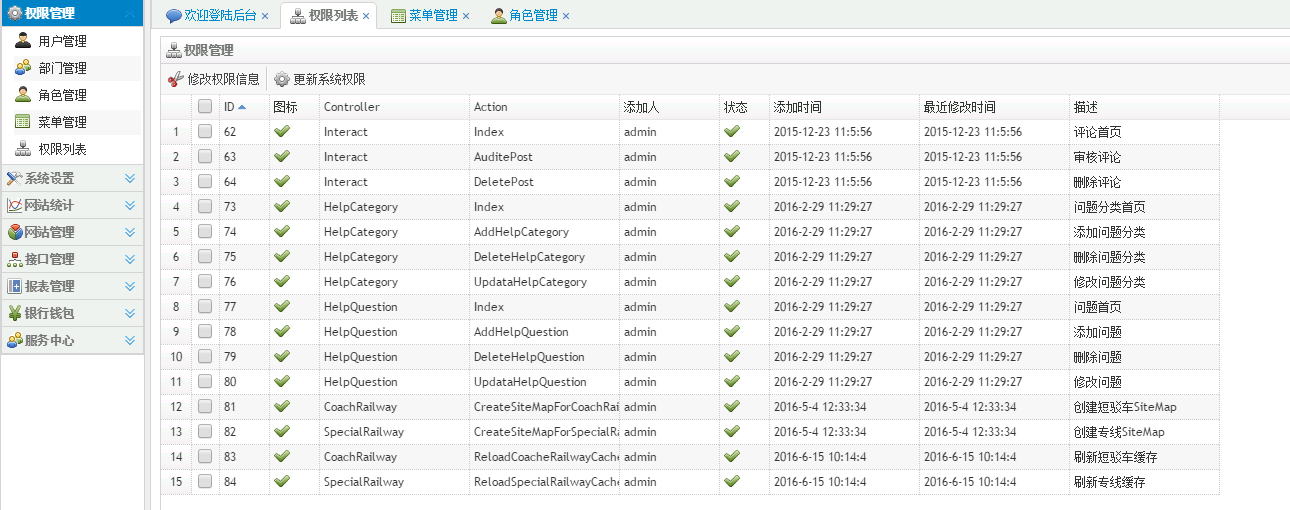Expand the 银行钱包 section chevron
This screenshot has height=510, width=1290.
click(x=130, y=313)
